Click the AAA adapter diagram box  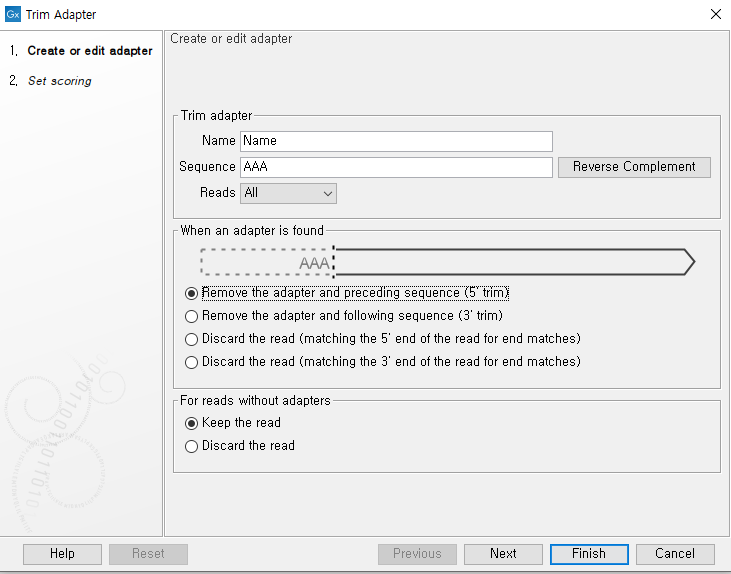click(267, 262)
